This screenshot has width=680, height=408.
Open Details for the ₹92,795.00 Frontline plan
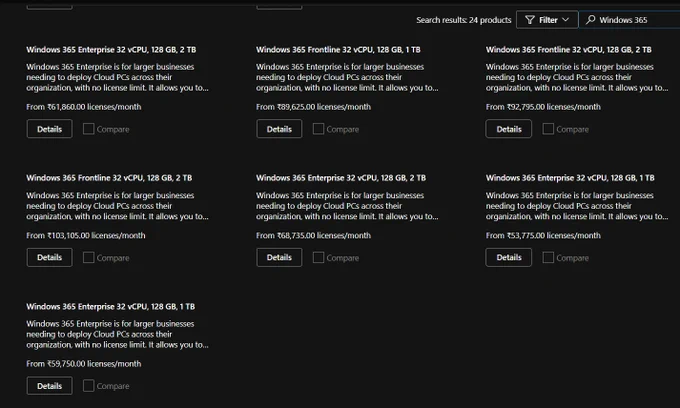(x=509, y=129)
